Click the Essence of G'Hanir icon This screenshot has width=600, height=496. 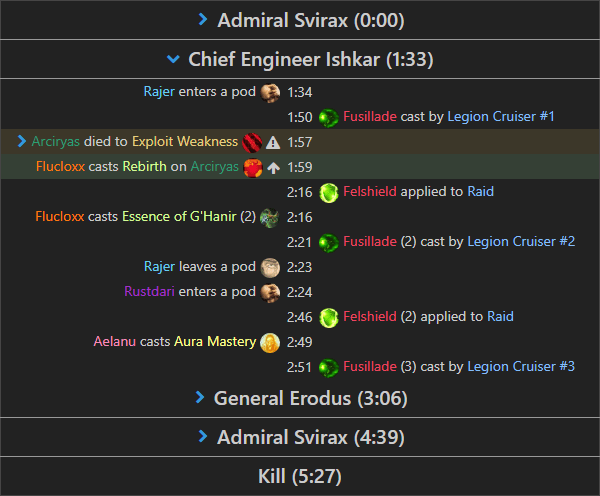click(x=270, y=217)
